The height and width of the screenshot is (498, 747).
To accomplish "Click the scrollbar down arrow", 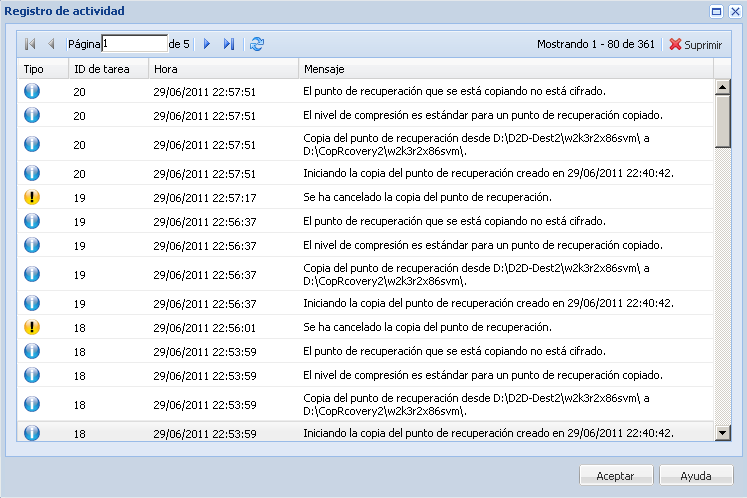I will 723,433.
